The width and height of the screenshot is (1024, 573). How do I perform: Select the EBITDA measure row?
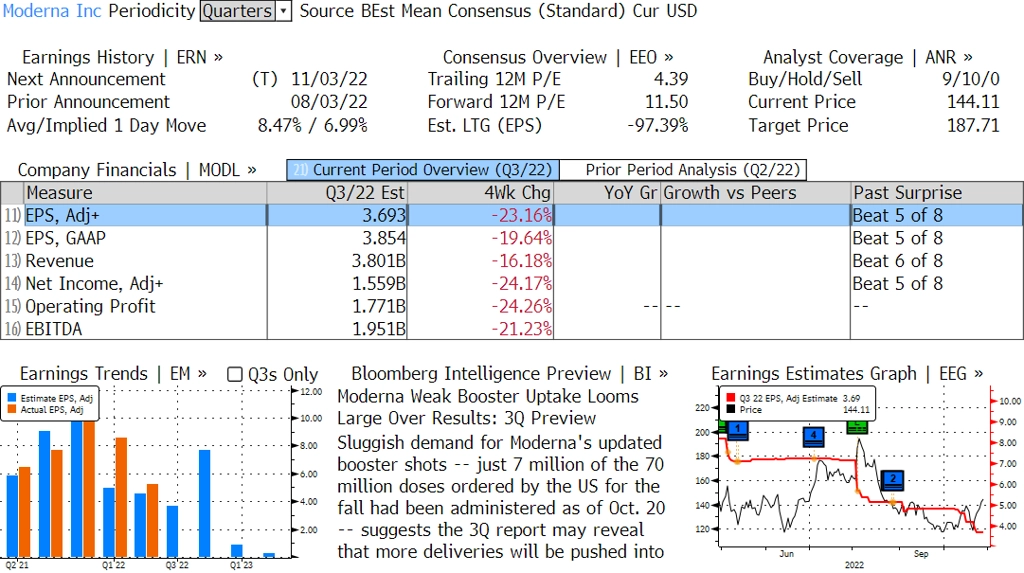(x=512, y=329)
